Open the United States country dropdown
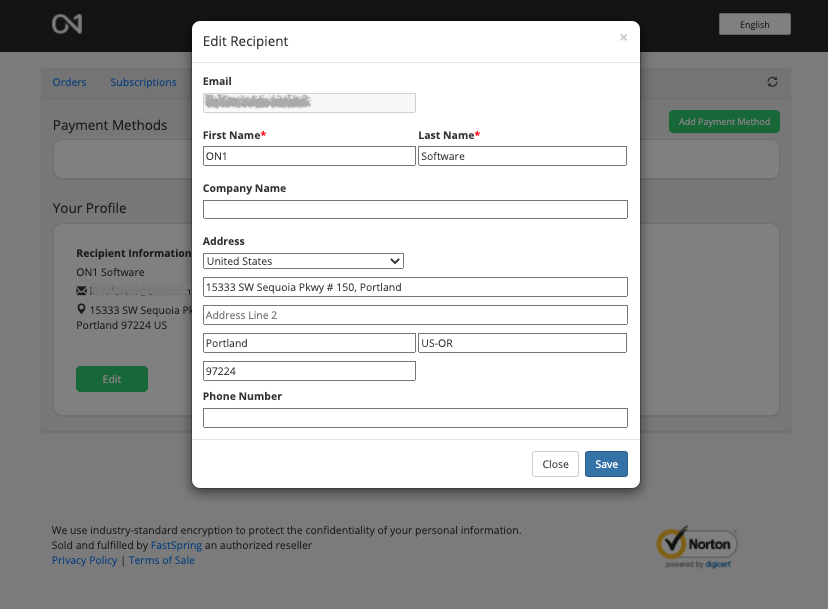The height and width of the screenshot is (609, 828). pyautogui.click(x=303, y=261)
